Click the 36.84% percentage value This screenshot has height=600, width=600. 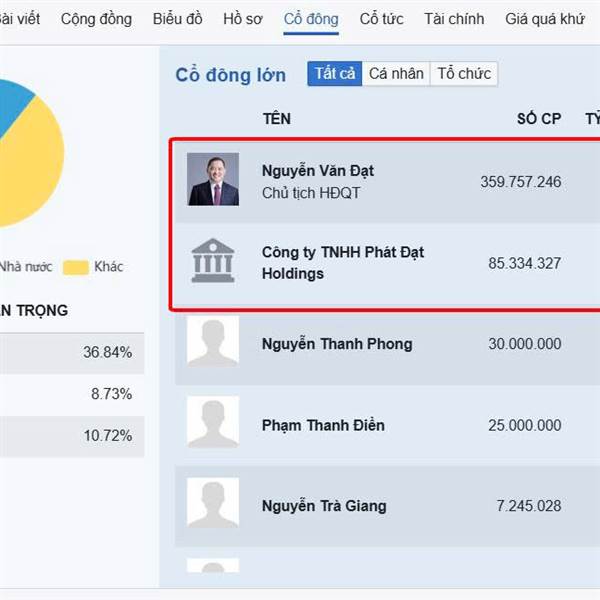tap(108, 352)
